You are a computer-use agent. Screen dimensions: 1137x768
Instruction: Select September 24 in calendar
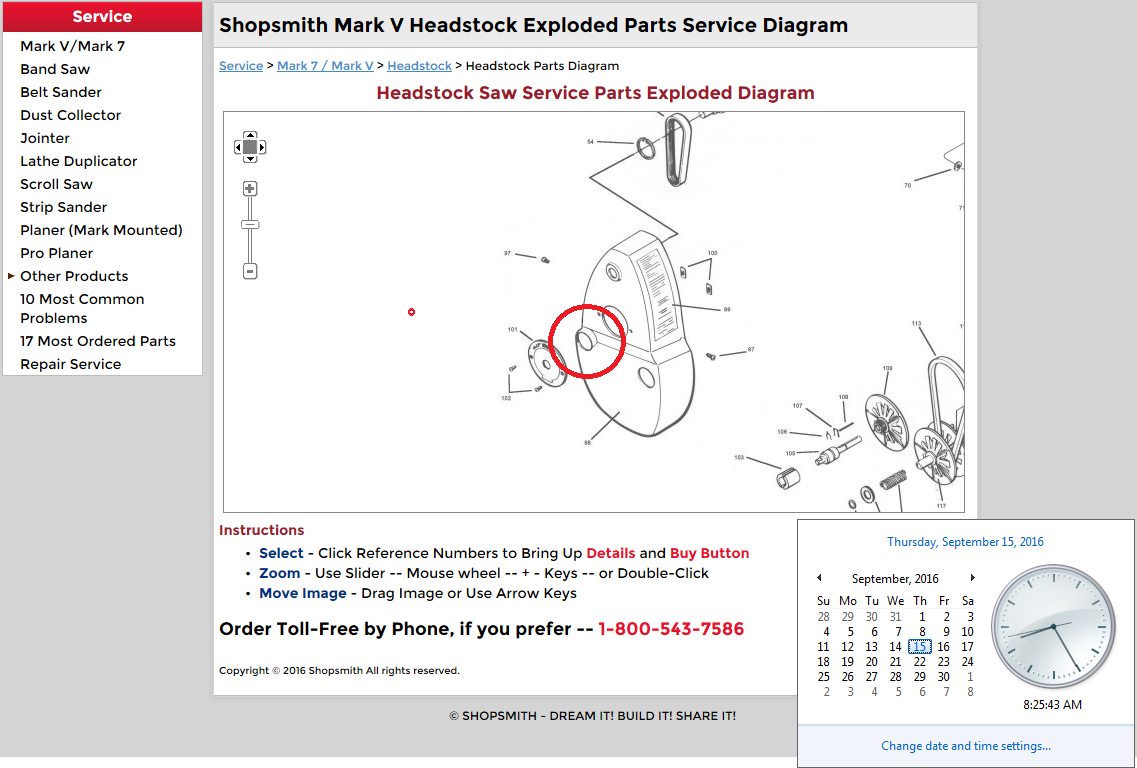tap(967, 661)
